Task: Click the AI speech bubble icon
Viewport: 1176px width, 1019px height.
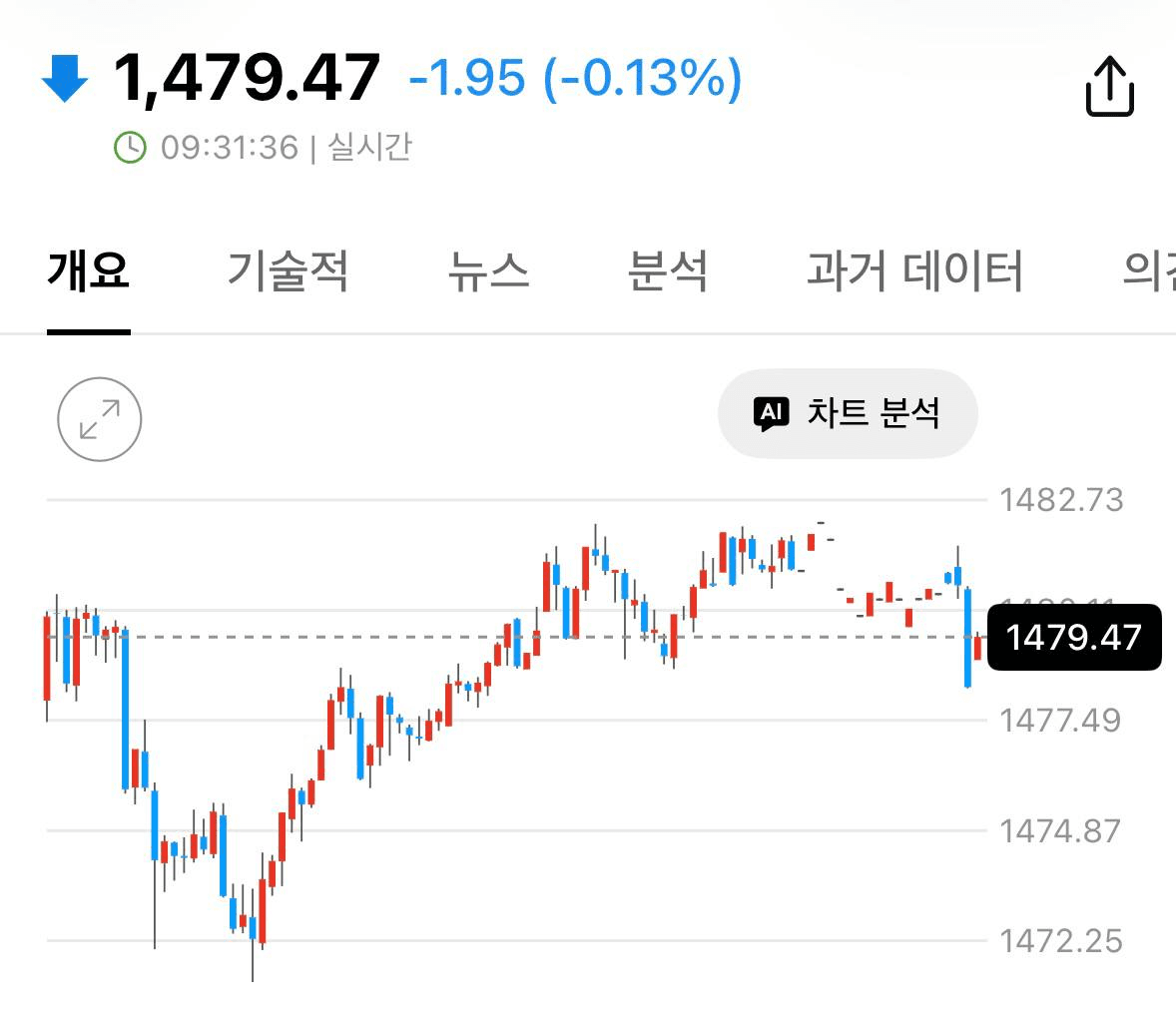Action: click(771, 413)
